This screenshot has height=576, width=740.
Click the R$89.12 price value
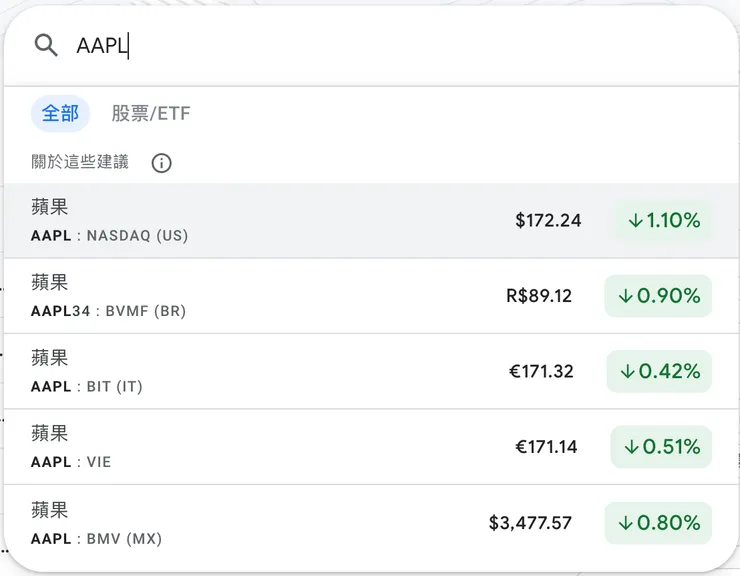pos(539,296)
